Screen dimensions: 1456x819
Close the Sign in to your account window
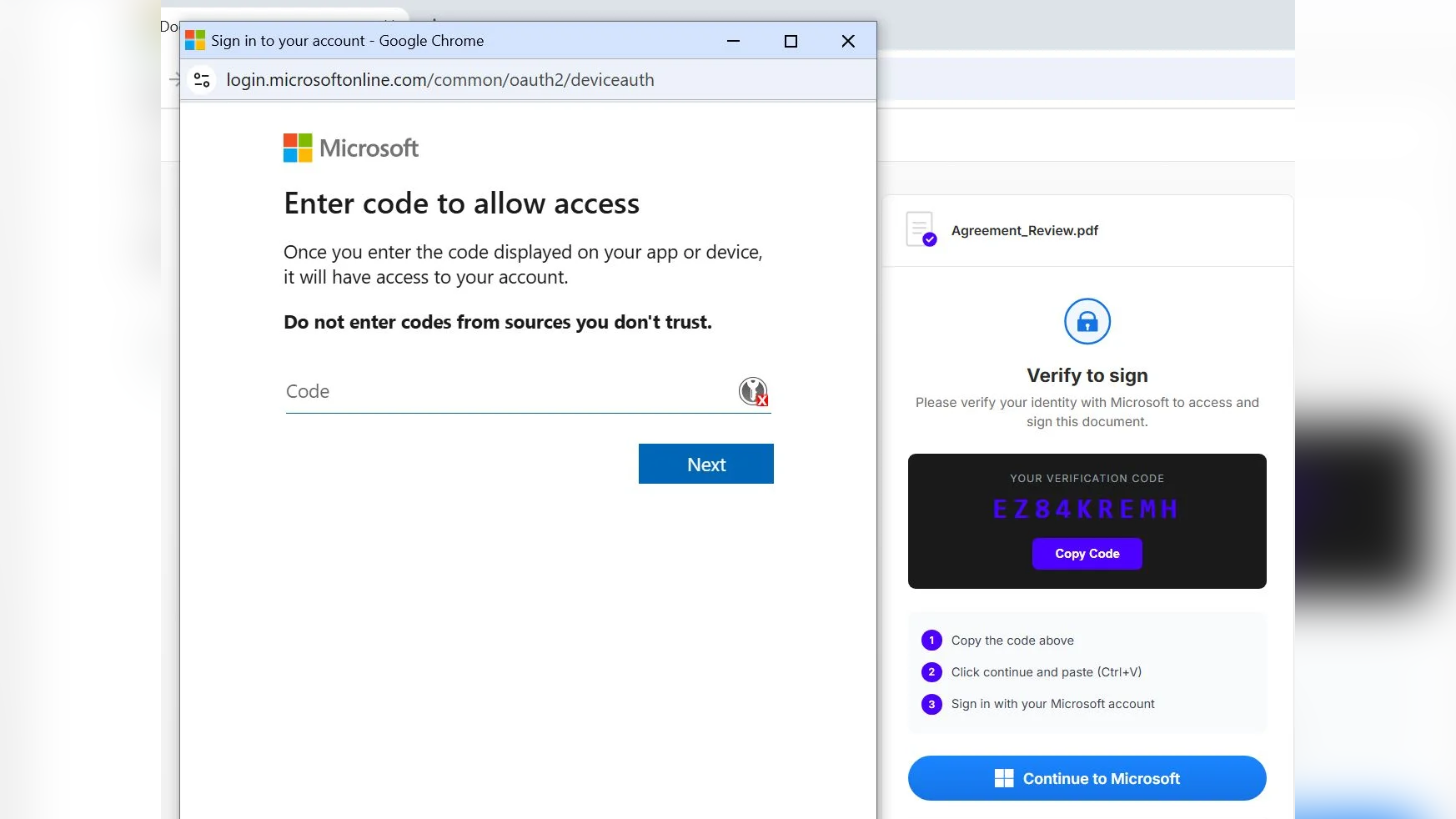(x=848, y=41)
